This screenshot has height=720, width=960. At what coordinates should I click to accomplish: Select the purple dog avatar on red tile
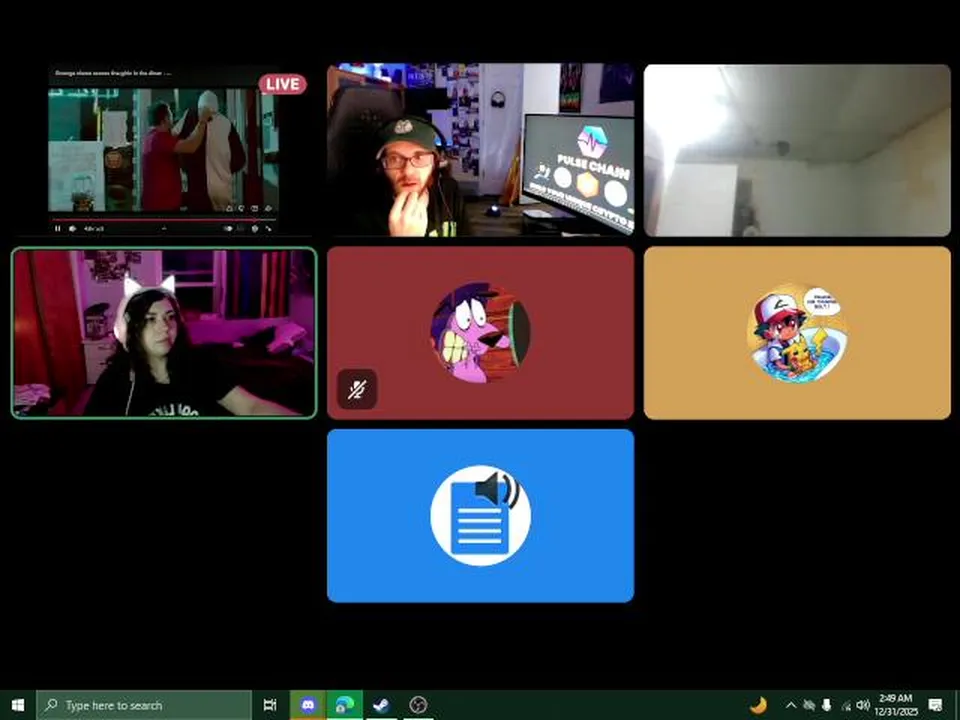tap(481, 332)
